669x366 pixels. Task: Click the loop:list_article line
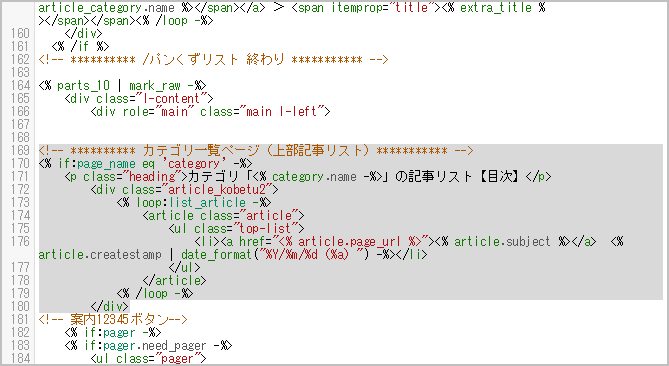pos(194,203)
